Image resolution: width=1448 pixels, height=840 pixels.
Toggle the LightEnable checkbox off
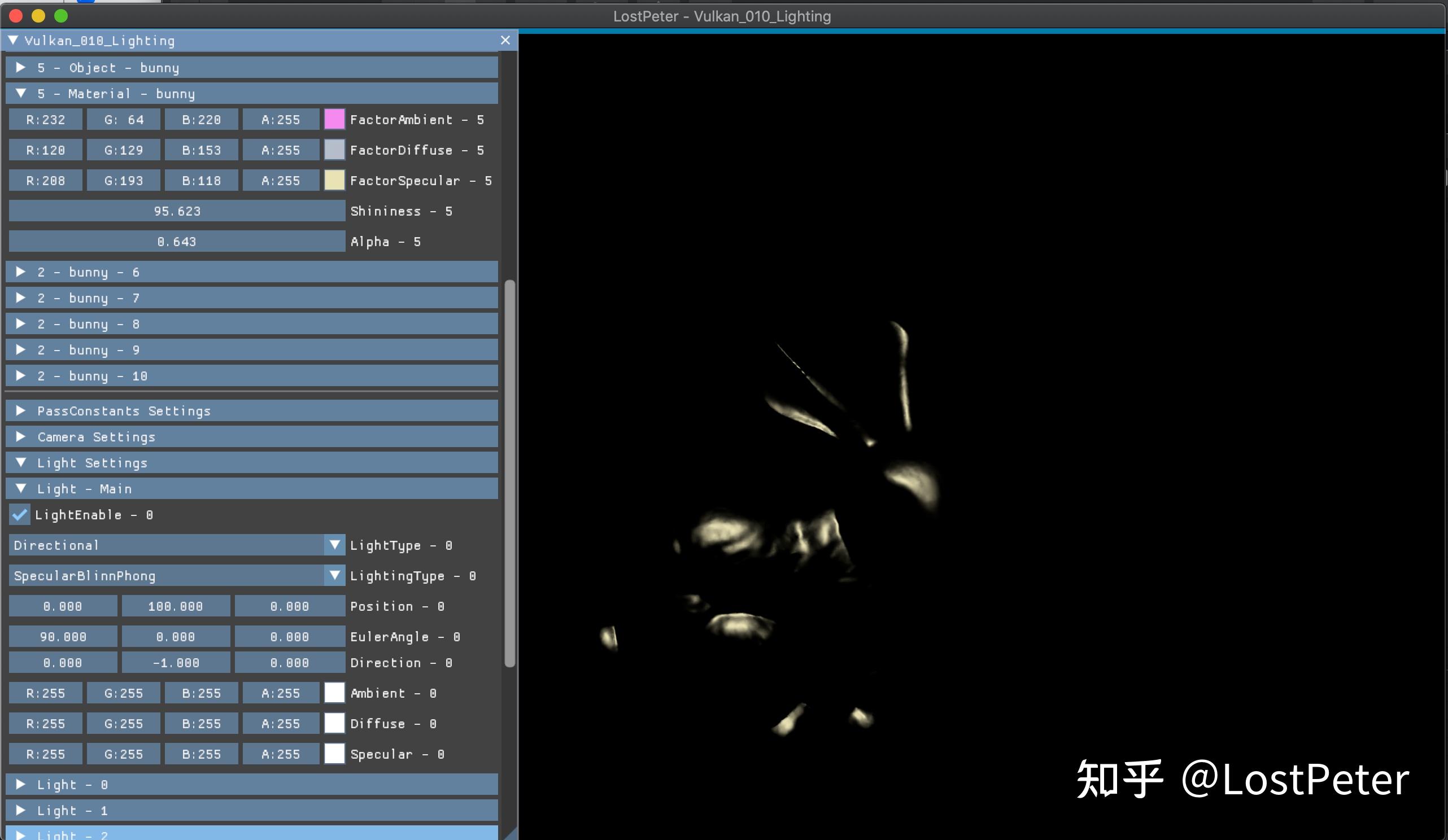tap(20, 515)
